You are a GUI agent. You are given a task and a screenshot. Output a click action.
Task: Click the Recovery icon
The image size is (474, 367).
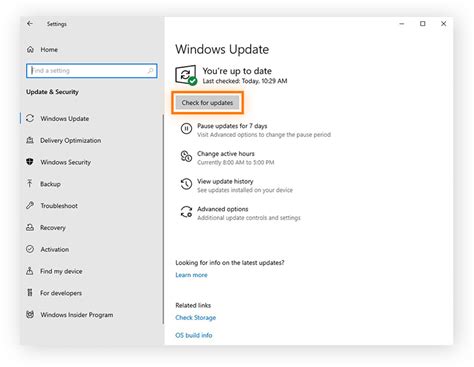point(30,227)
